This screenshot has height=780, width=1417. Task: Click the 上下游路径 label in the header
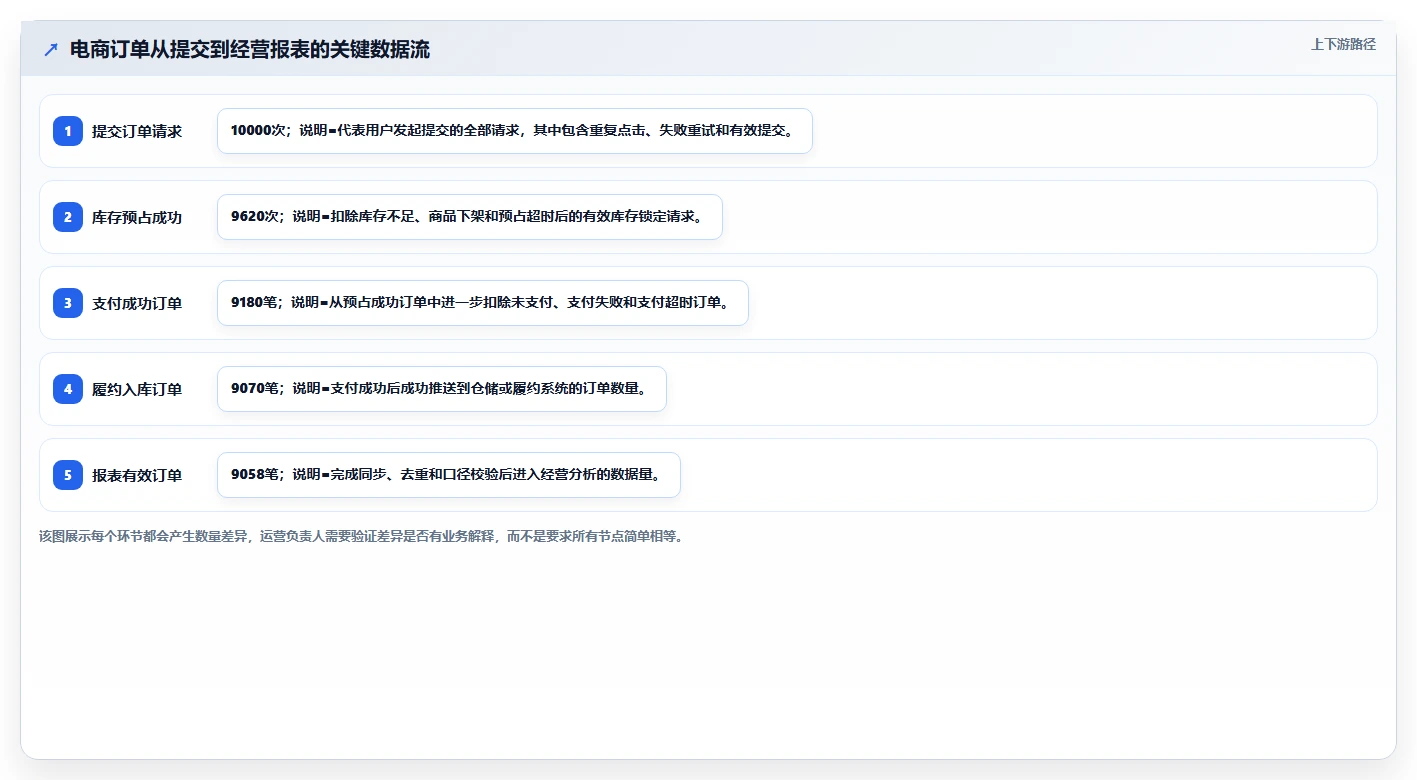tap(1343, 44)
